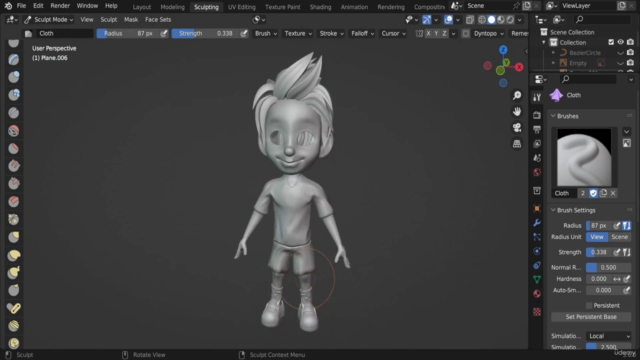Adjust the Strength slider in header

[x=205, y=33]
